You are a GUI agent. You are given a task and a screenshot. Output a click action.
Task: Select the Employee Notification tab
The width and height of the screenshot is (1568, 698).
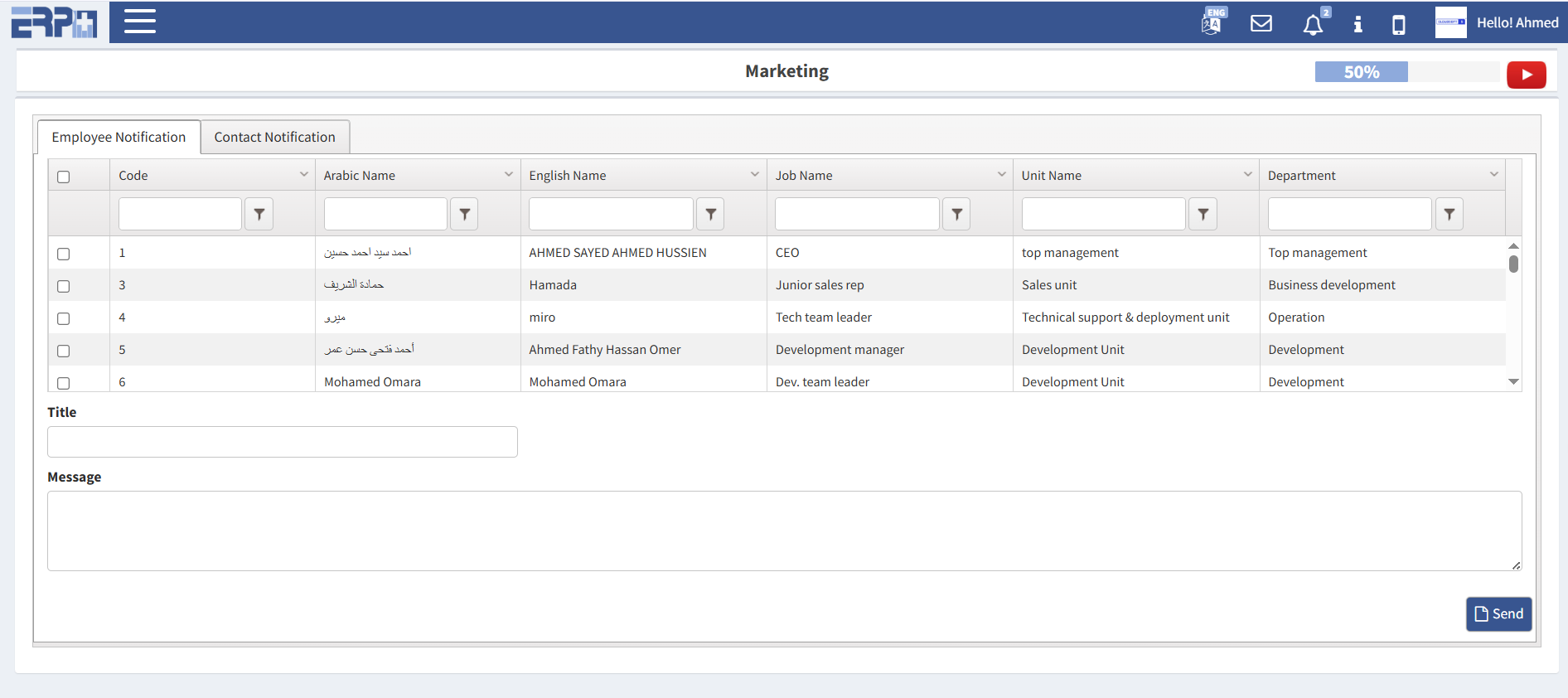pyautogui.click(x=119, y=137)
